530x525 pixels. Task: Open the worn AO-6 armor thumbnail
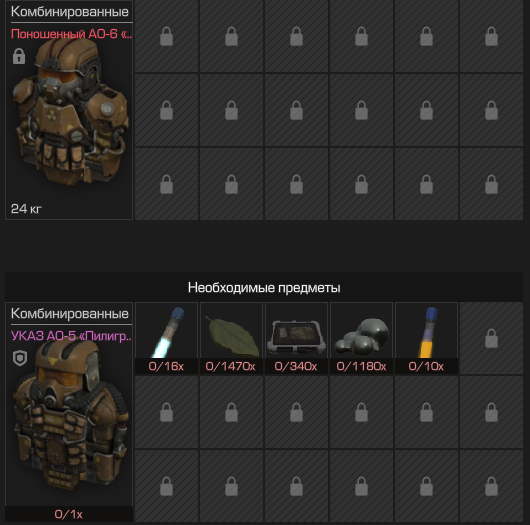click(71, 113)
